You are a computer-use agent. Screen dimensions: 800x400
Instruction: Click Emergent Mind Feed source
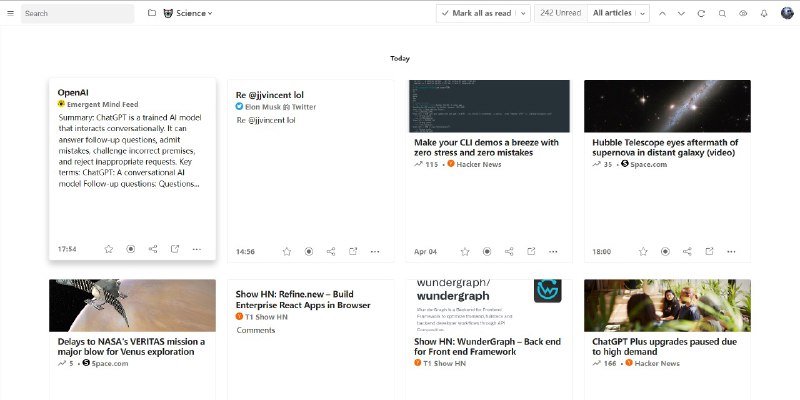[x=103, y=104]
